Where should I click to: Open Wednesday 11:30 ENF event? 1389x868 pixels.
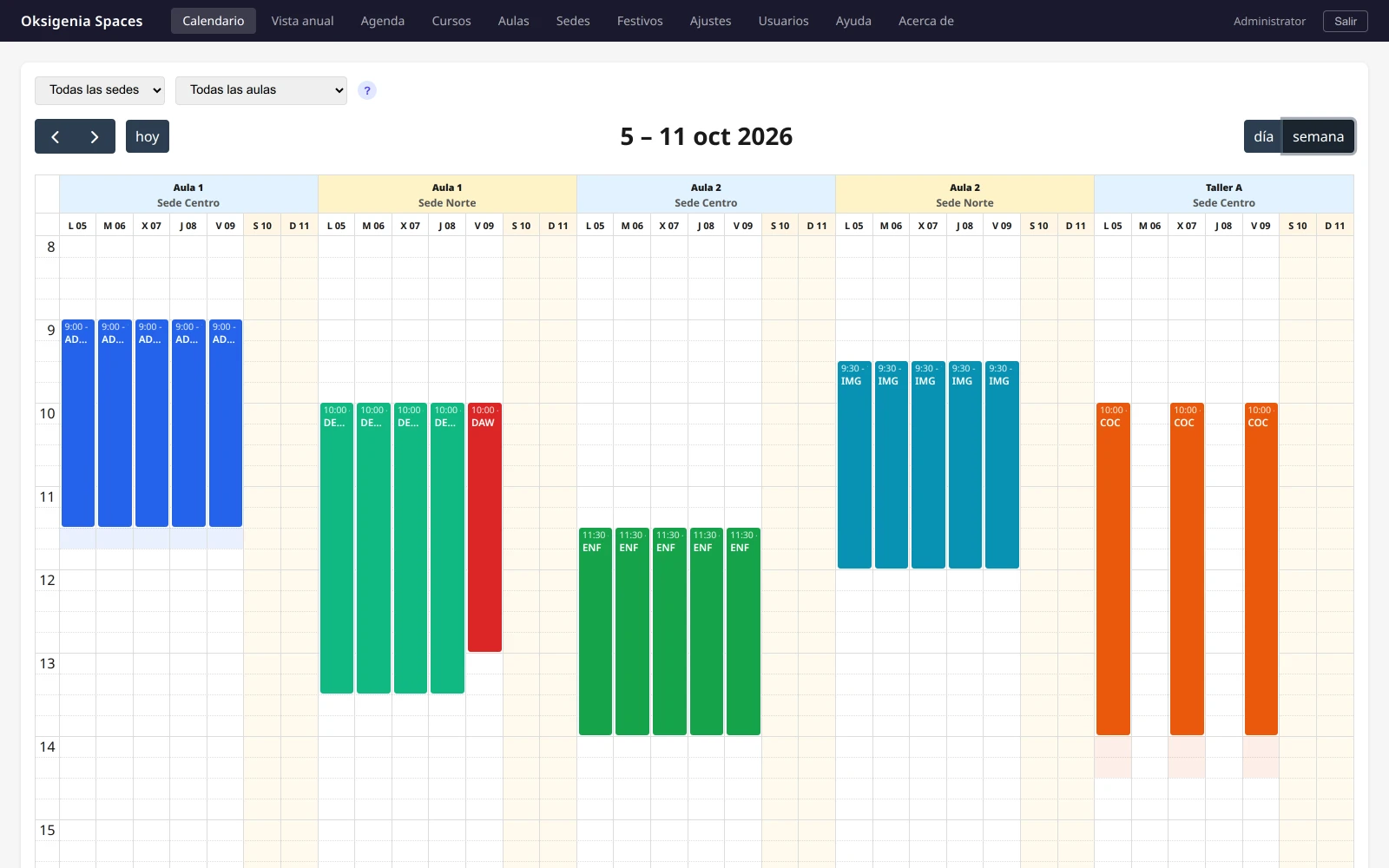point(669,631)
